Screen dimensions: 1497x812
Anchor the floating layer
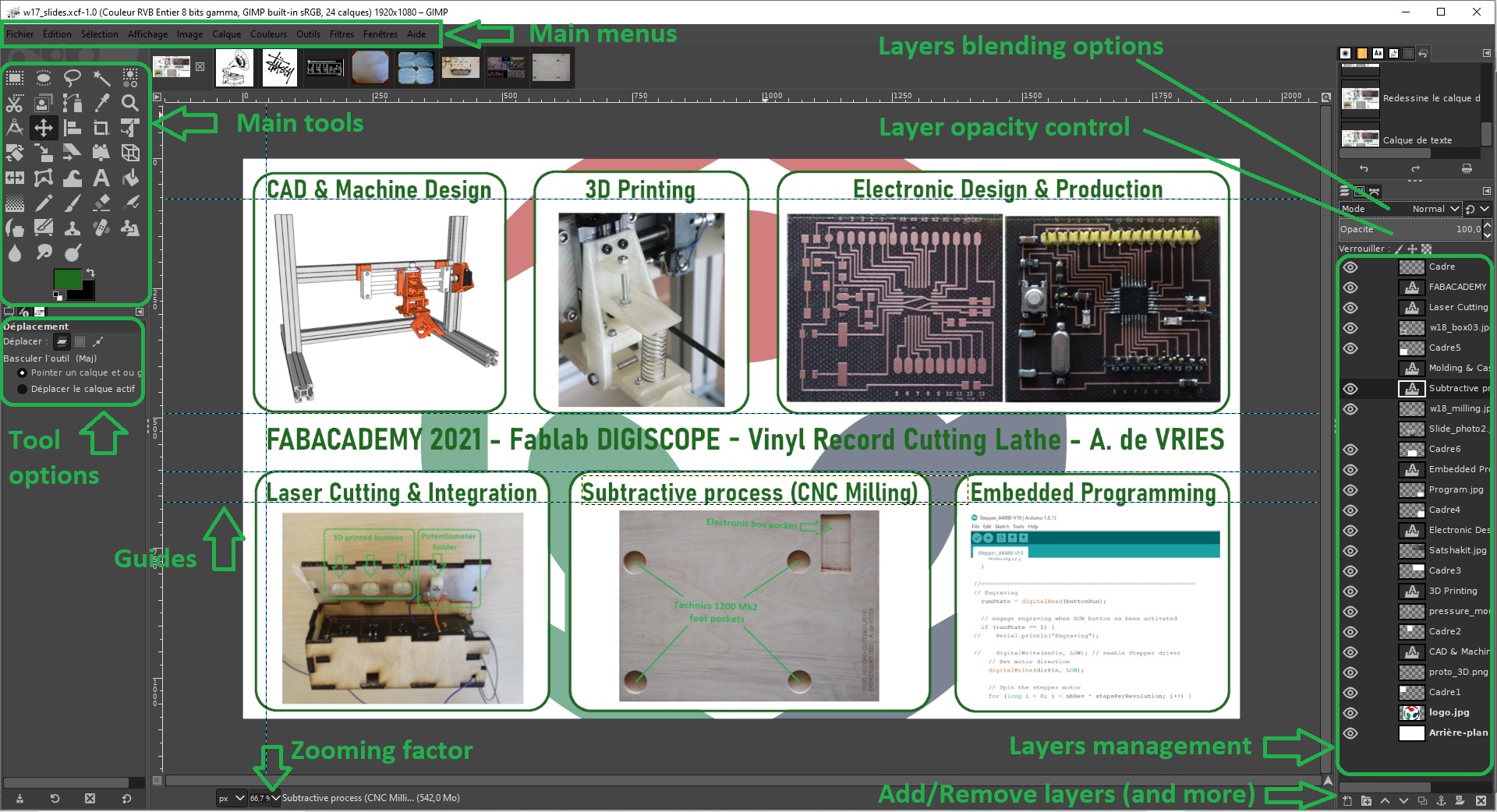pyautogui.click(x=1441, y=800)
